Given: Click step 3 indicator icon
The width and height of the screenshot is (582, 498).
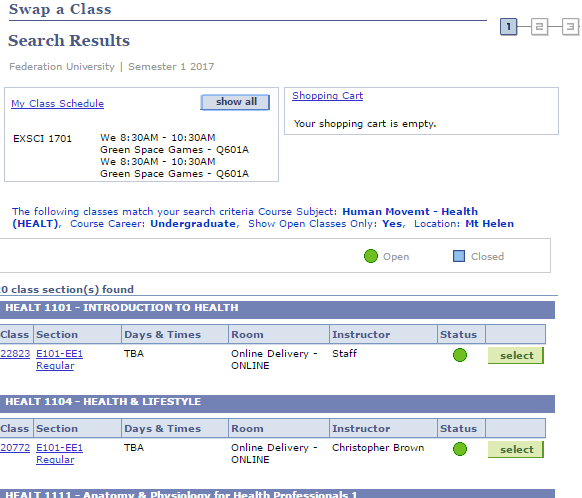Looking at the screenshot, I should click(570, 27).
